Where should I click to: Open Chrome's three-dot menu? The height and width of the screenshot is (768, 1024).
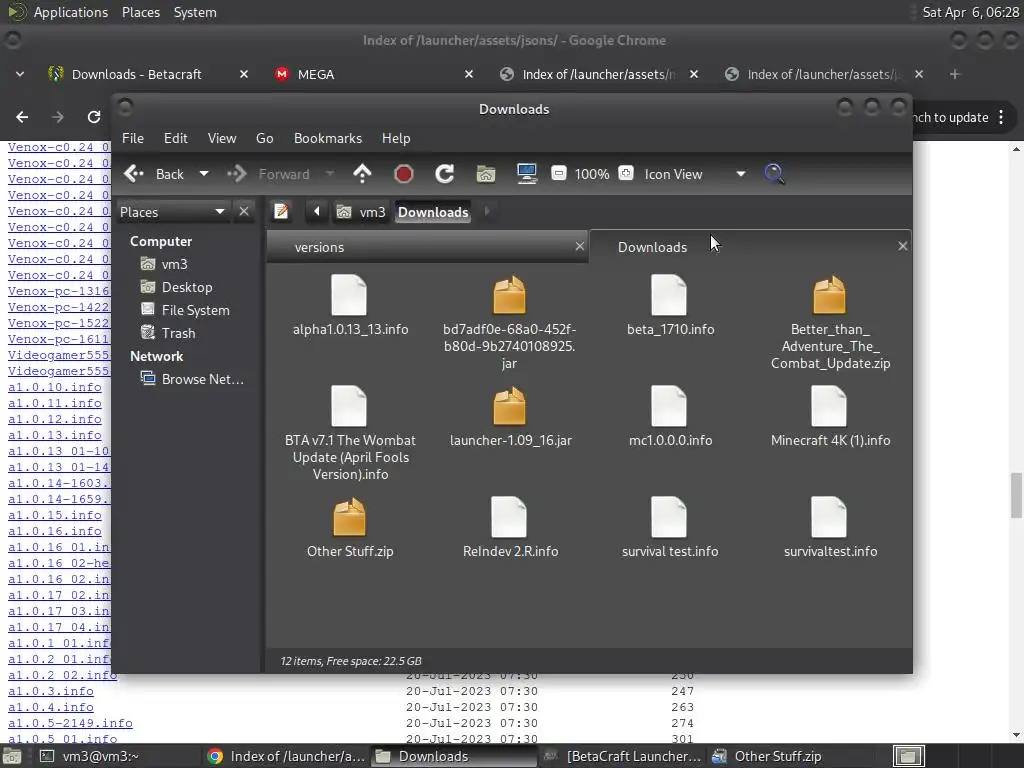coord(1001,118)
